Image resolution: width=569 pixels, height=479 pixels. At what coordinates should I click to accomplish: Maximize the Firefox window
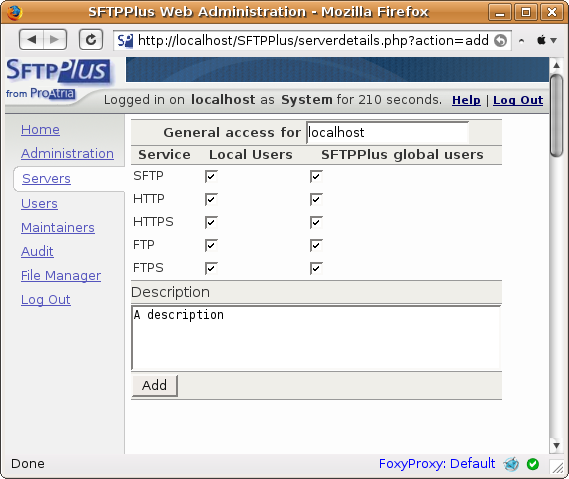pyautogui.click(x=526, y=13)
